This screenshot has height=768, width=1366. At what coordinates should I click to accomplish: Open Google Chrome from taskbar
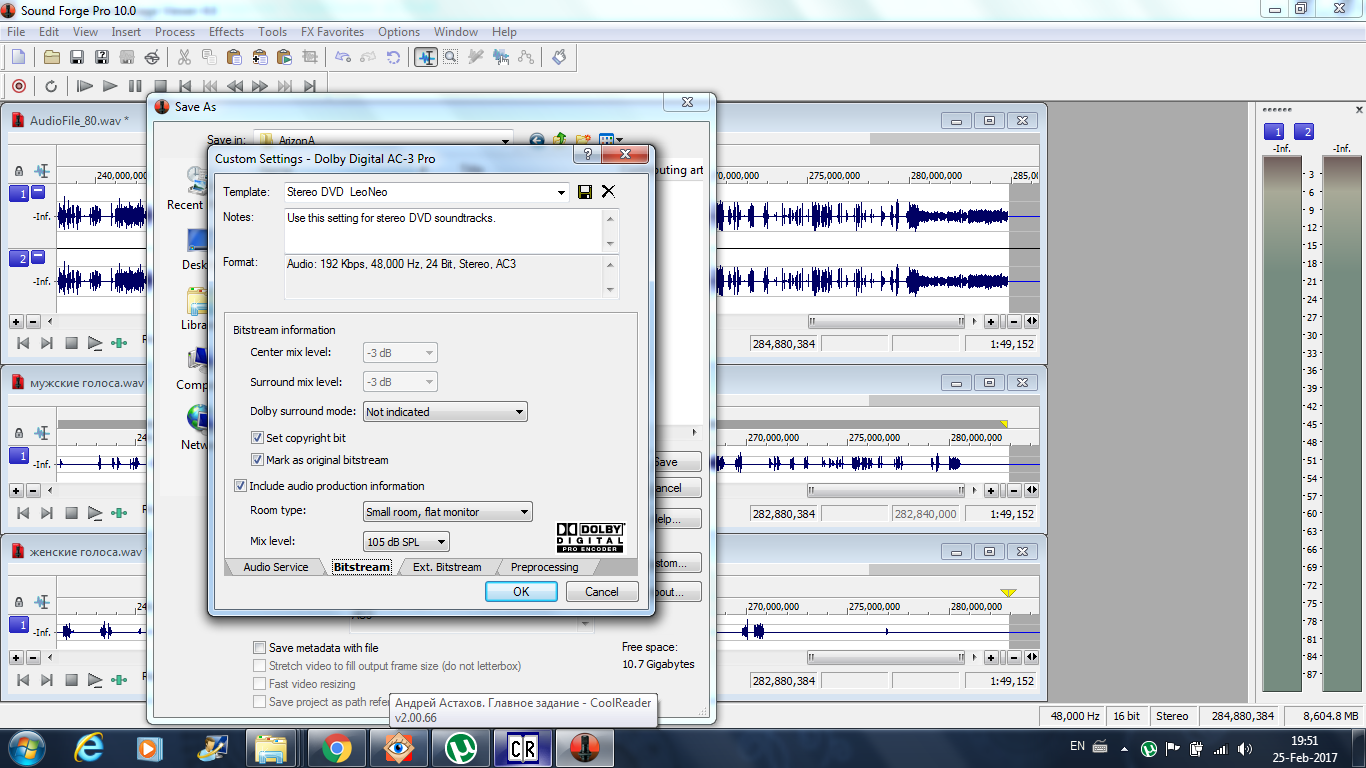point(336,747)
